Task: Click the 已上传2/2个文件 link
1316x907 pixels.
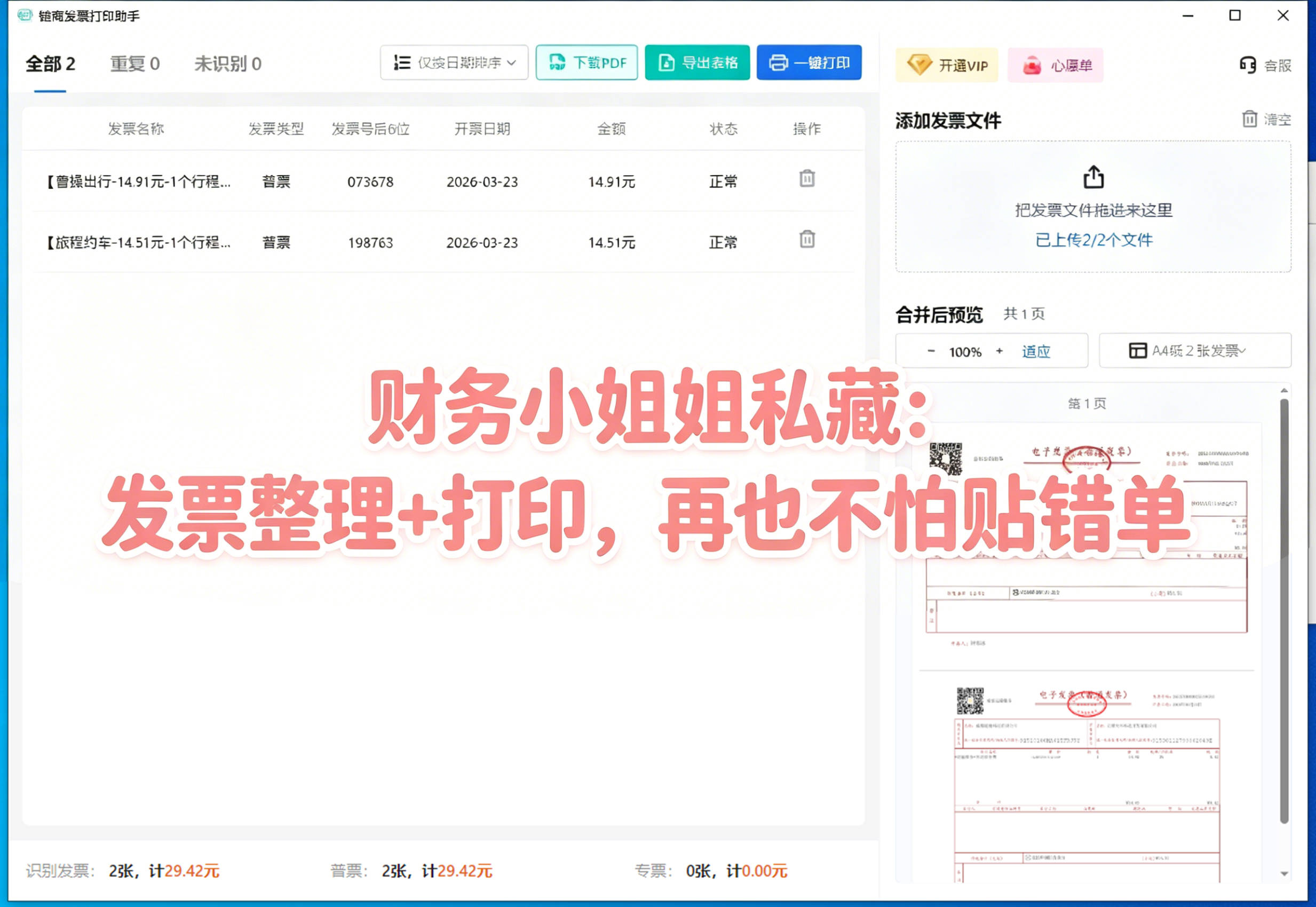Action: (1094, 240)
